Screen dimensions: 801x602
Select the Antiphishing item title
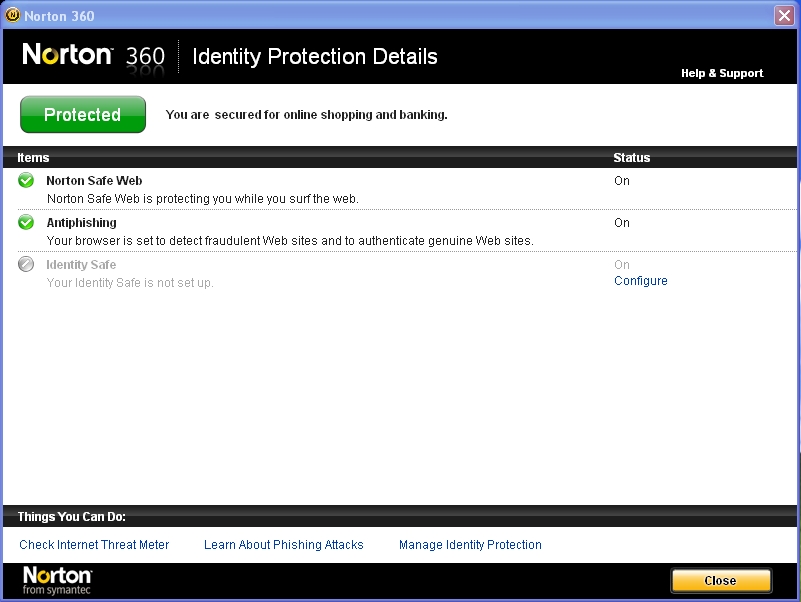[x=81, y=223]
